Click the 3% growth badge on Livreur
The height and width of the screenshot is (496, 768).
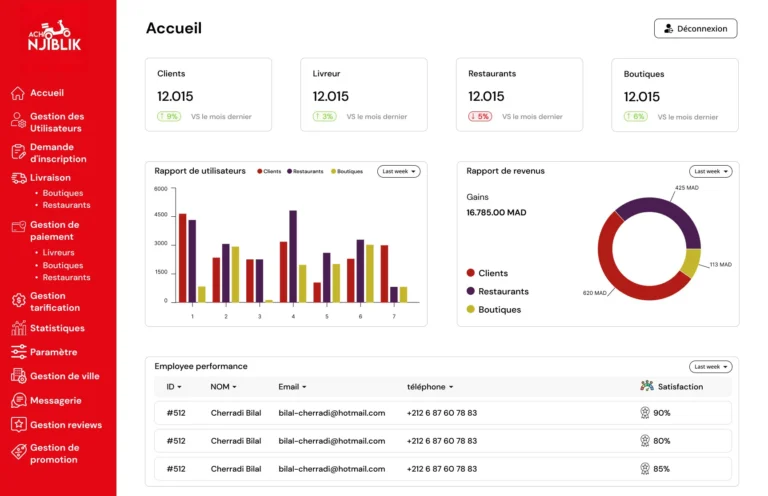click(x=324, y=117)
